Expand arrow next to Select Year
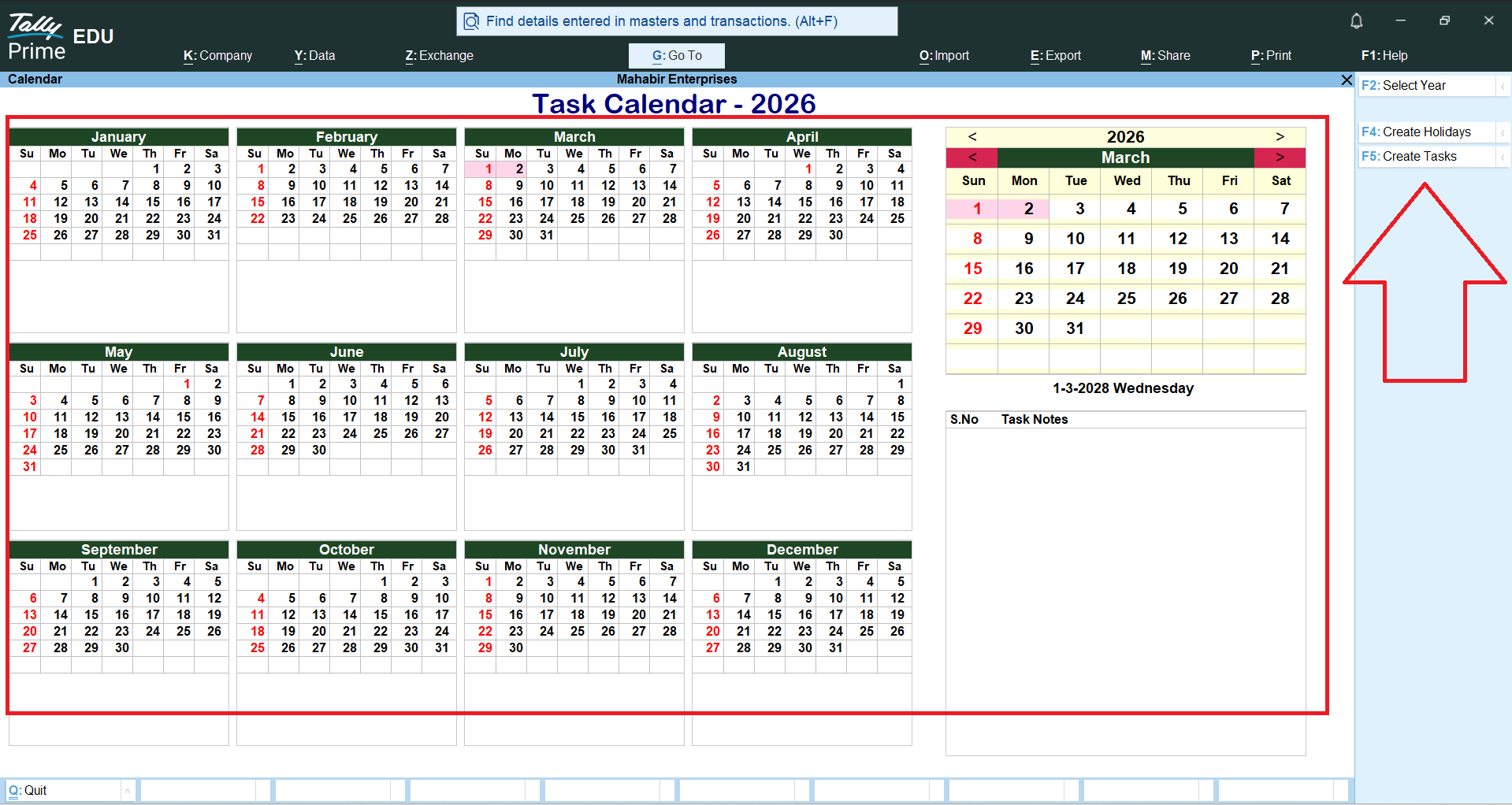Image resolution: width=1512 pixels, height=805 pixels. (1503, 86)
